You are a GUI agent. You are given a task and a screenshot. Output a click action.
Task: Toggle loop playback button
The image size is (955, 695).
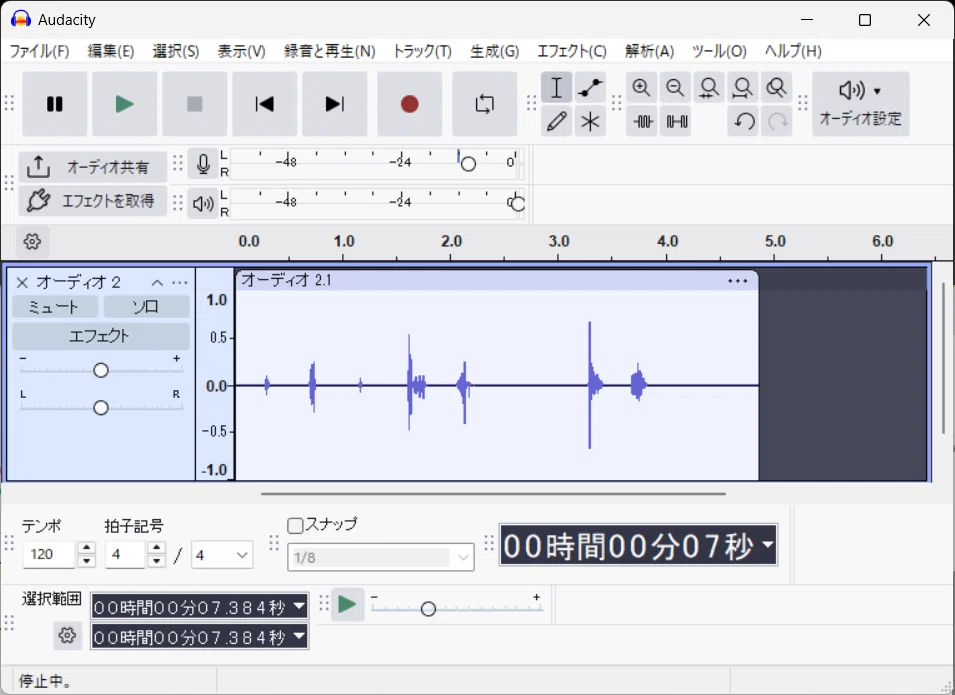(x=485, y=104)
